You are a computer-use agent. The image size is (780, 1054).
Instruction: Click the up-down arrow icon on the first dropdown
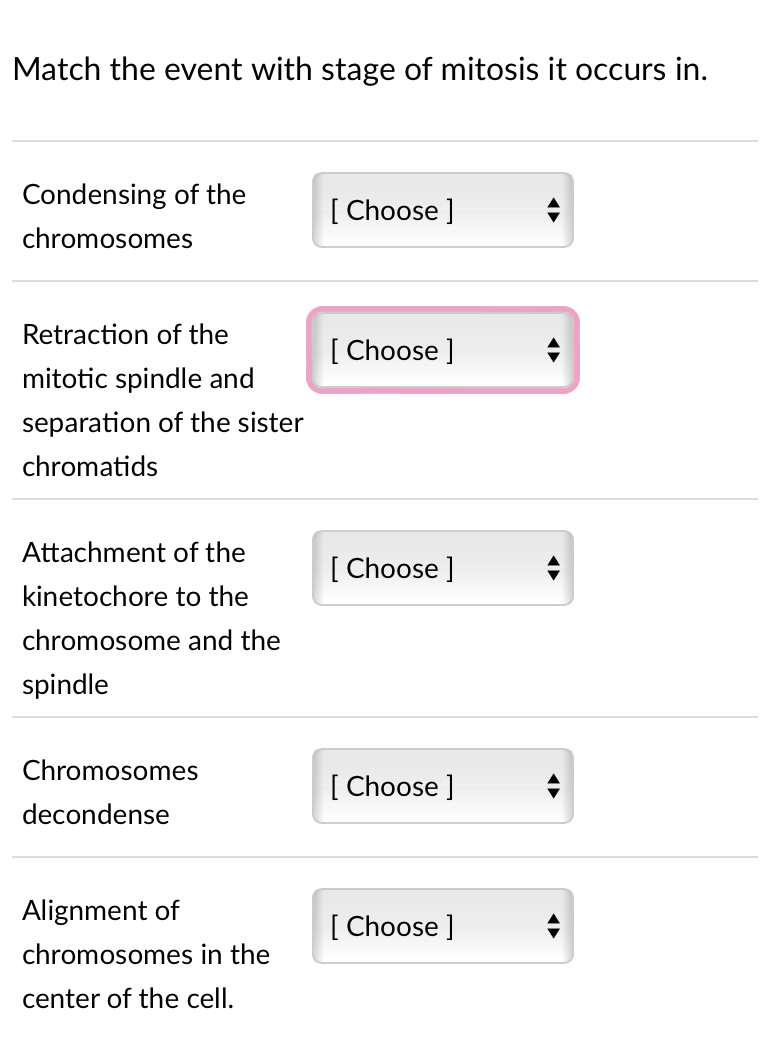(553, 210)
